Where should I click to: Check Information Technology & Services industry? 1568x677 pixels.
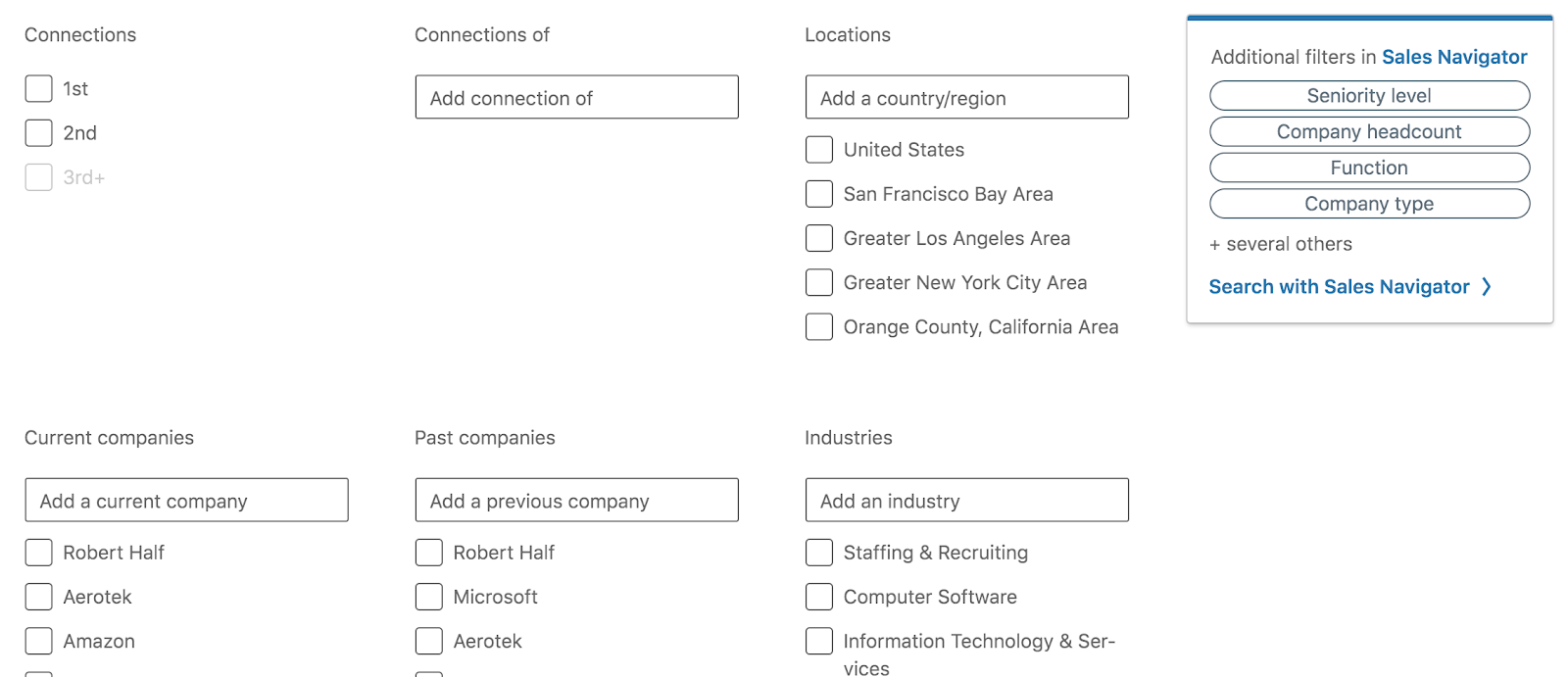tap(819, 640)
